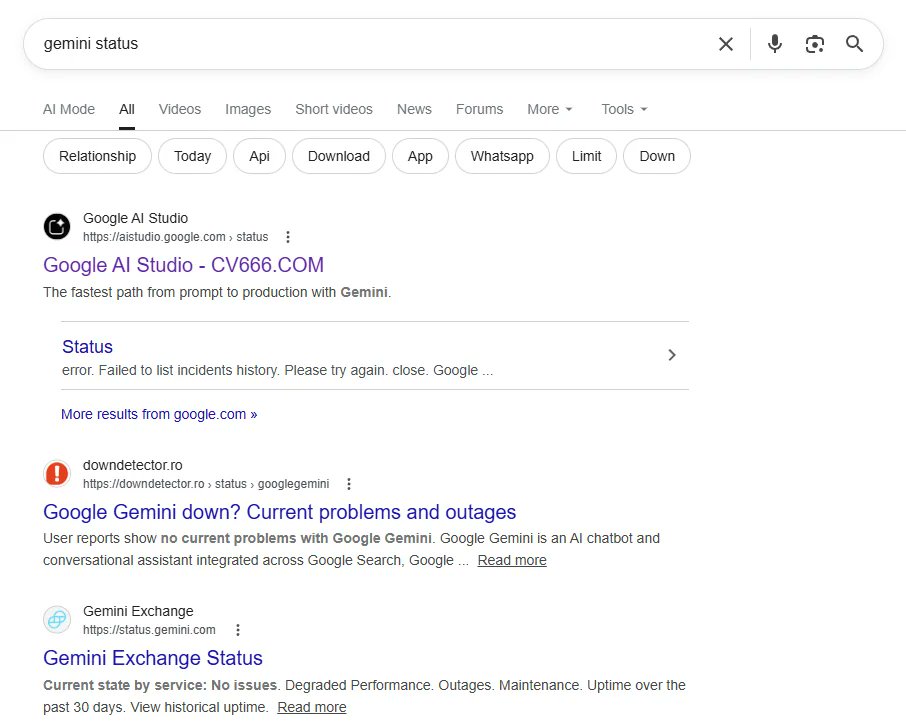This screenshot has height=727, width=906.
Task: Open options menu for downdetector.ro result
Action: click(349, 484)
